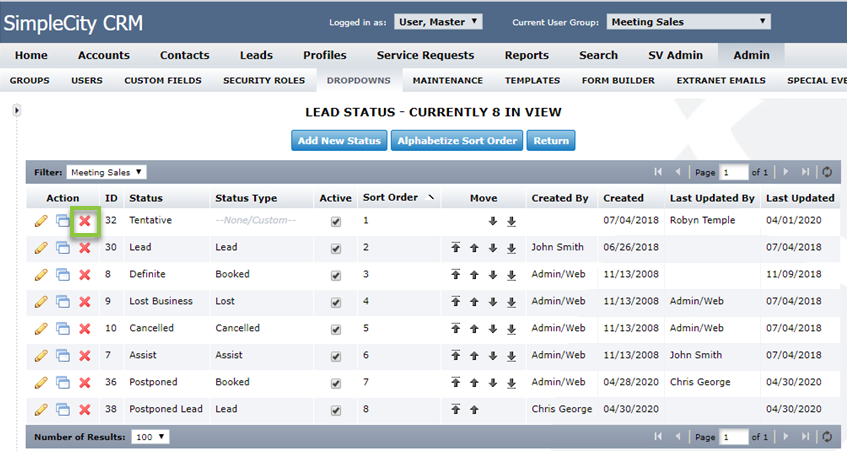Click the top Page number input field
This screenshot has height=451, width=847.
coord(734,172)
